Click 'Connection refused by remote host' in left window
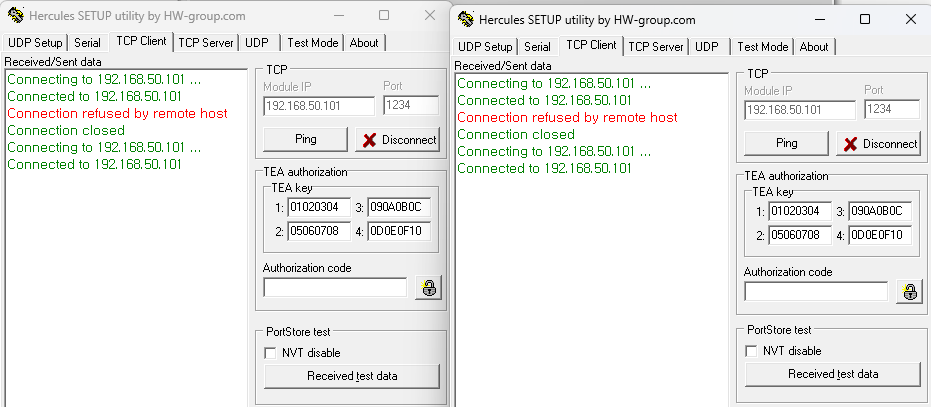This screenshot has height=407, width=931. [118, 113]
